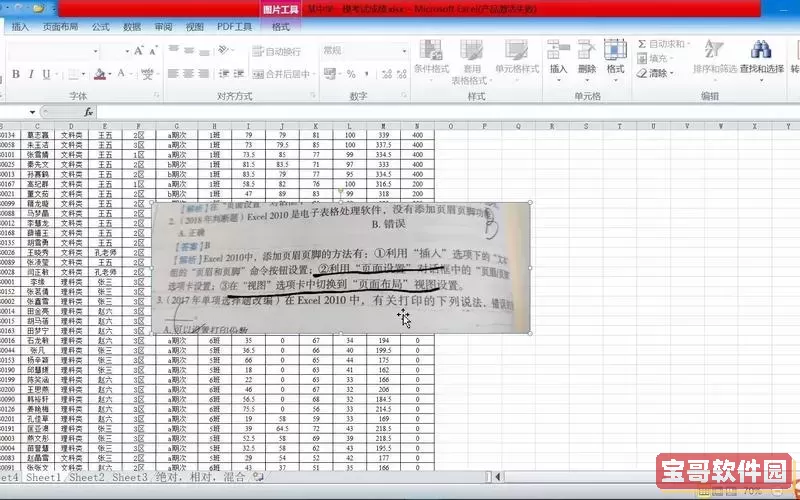Select the Sheet2 worksheet tab
The width and height of the screenshot is (800, 500).
[87, 478]
